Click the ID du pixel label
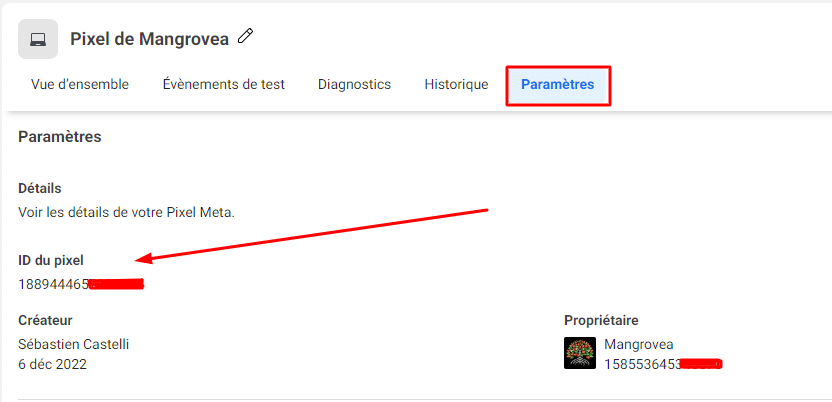Screen dimensions: 832x402 tap(51, 260)
